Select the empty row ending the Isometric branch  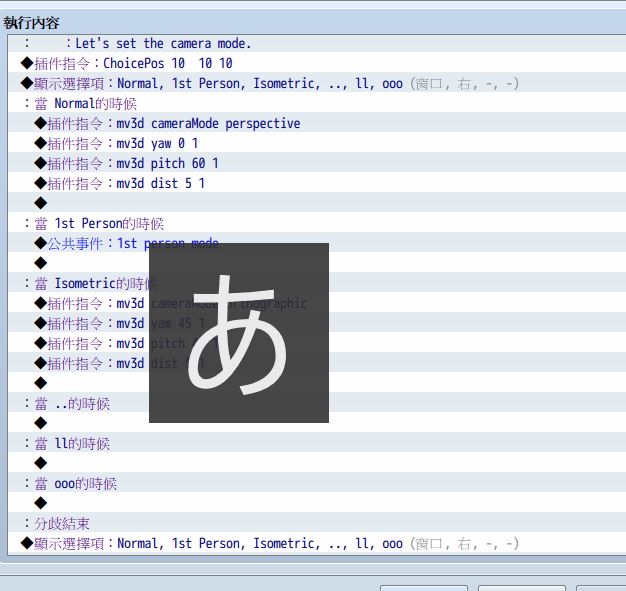coord(317,383)
